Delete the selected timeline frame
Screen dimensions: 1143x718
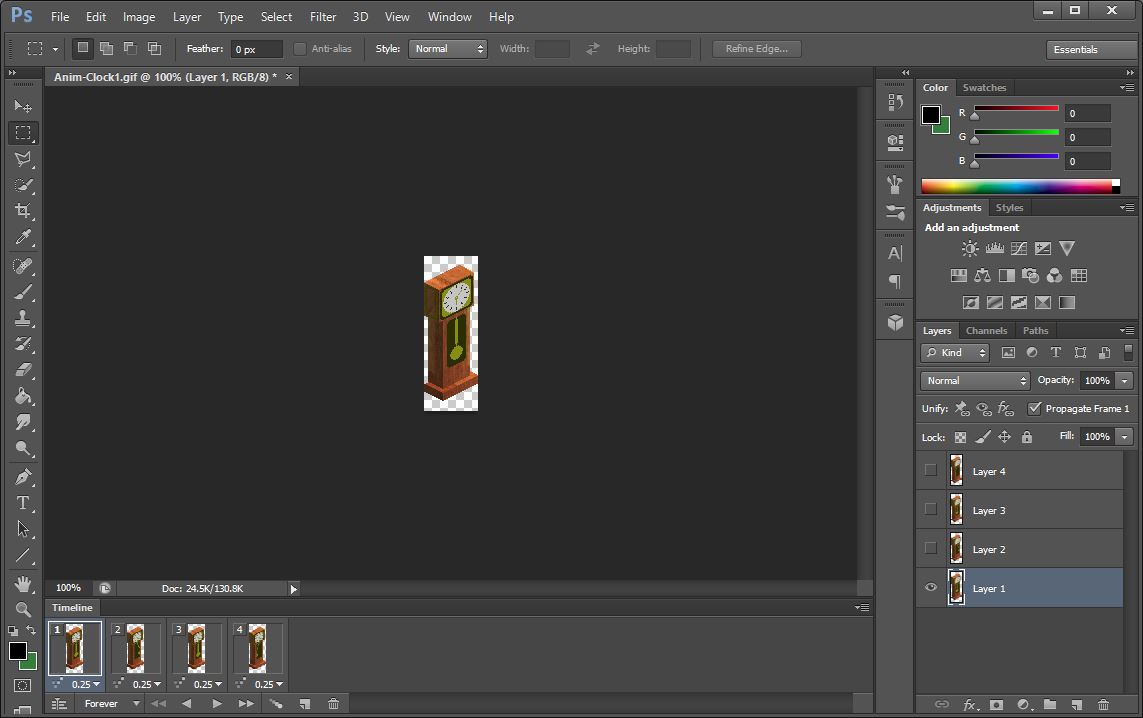333,703
